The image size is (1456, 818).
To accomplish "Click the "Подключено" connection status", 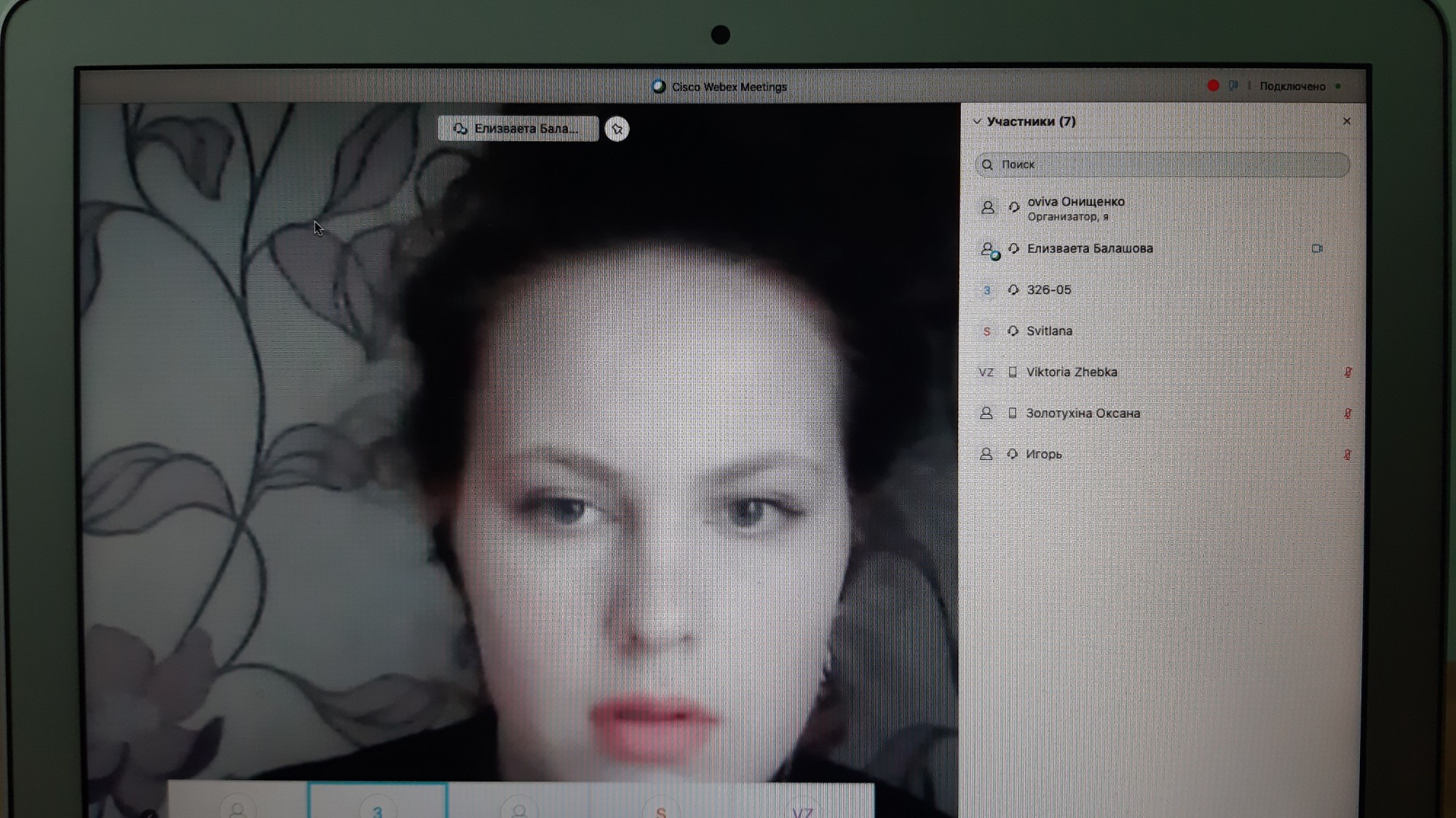I will [x=1292, y=86].
